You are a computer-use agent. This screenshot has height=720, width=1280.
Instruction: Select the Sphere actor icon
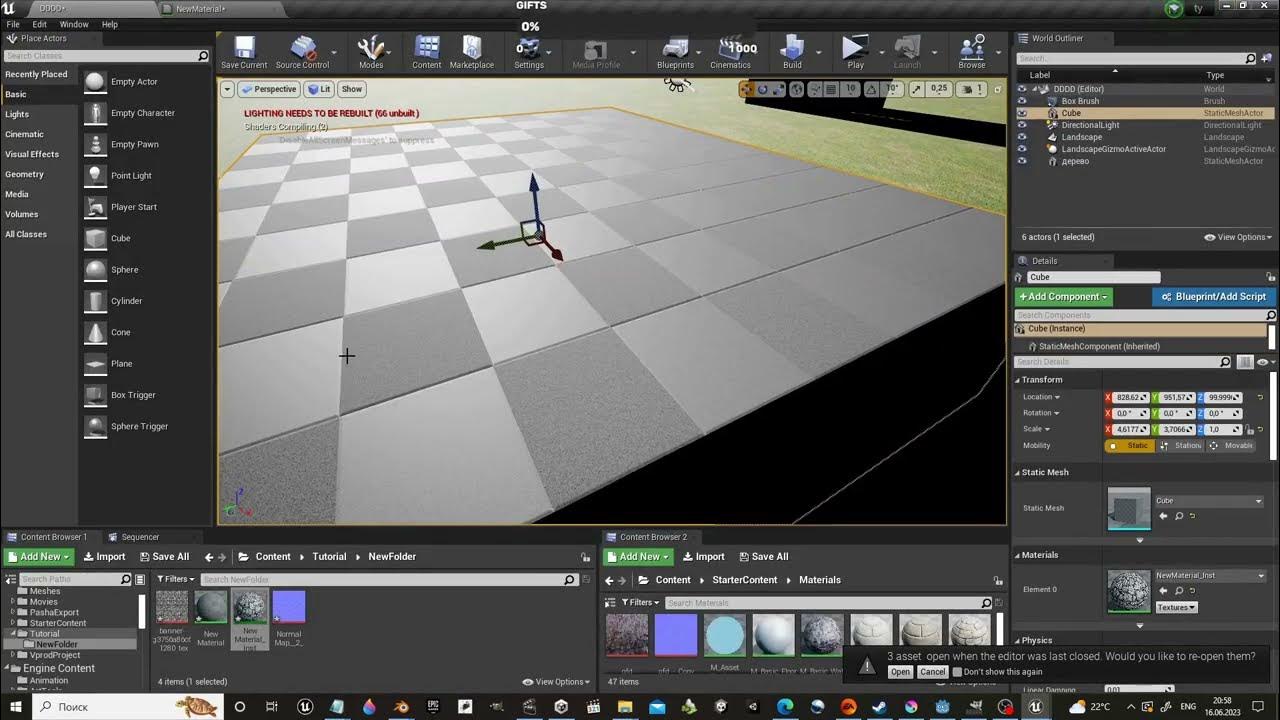tap(95, 270)
